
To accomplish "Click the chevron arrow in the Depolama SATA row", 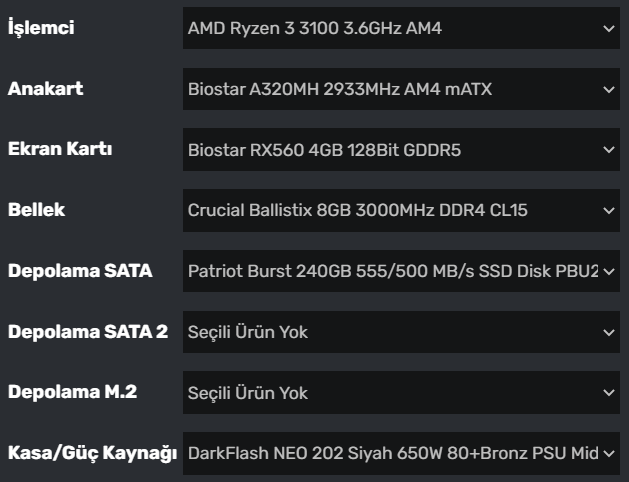I will 609,271.
